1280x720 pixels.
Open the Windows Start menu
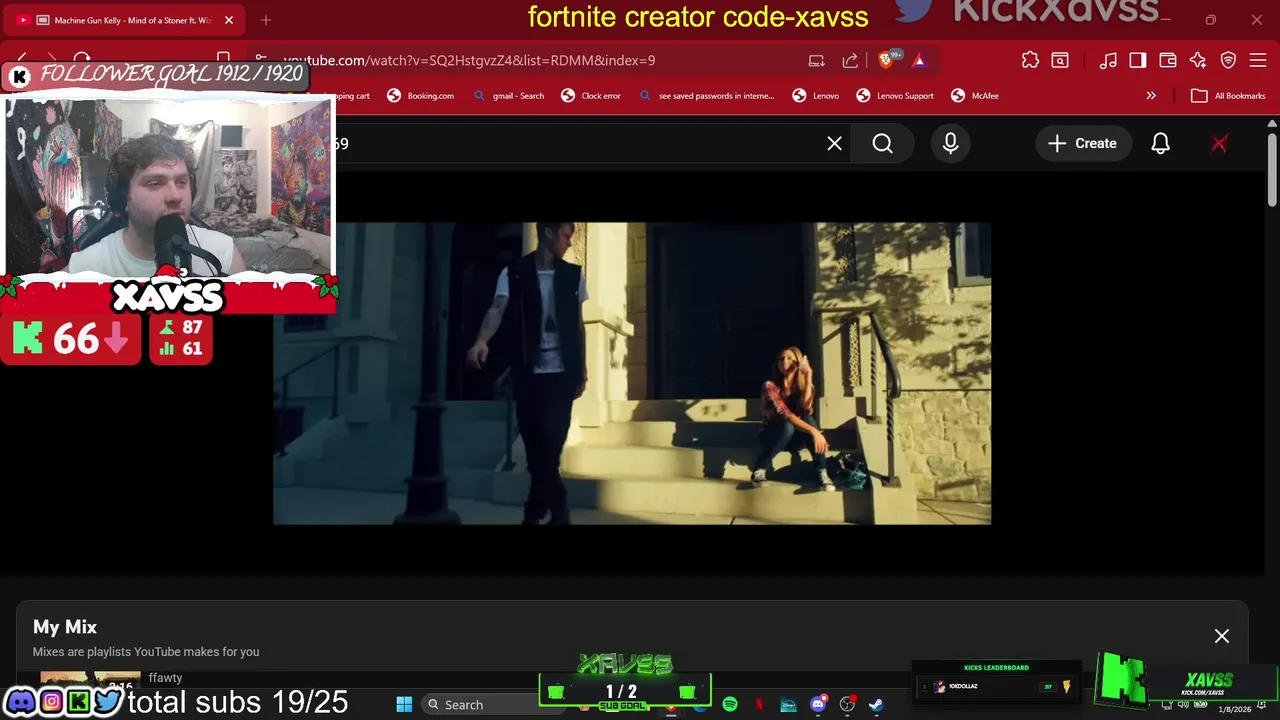point(404,705)
